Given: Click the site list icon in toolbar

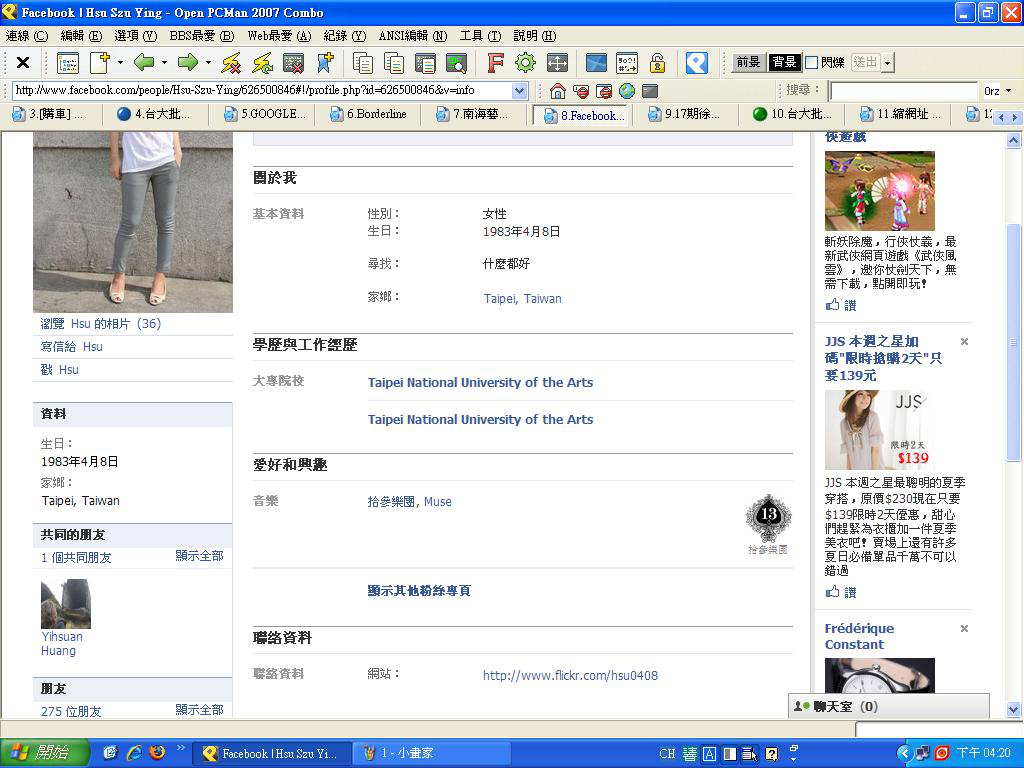Looking at the screenshot, I should [68, 63].
